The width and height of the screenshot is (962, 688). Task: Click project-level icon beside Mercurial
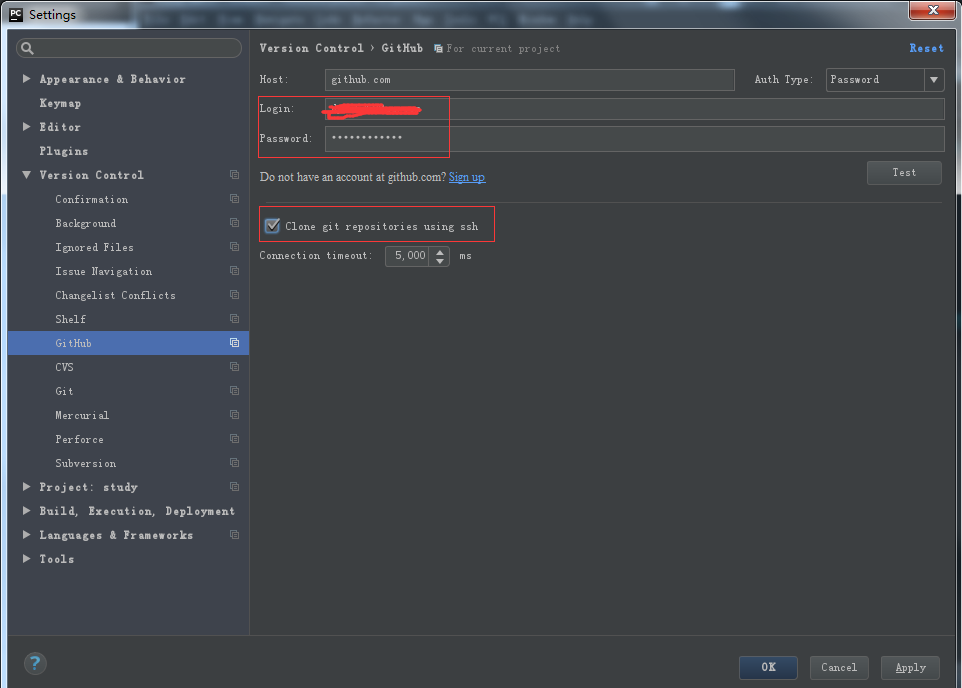coord(234,415)
